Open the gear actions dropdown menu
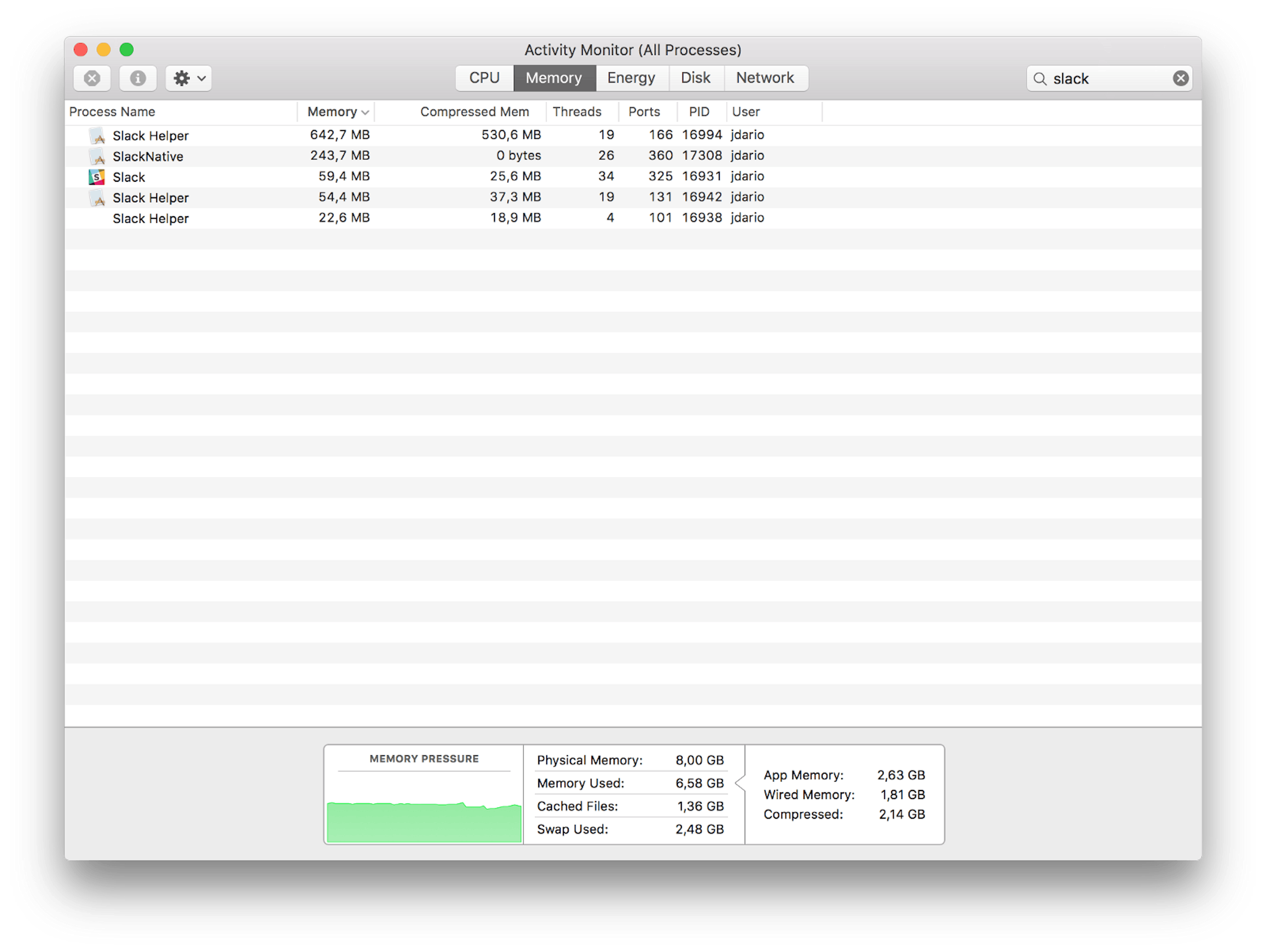The image size is (1266, 952). (x=189, y=78)
